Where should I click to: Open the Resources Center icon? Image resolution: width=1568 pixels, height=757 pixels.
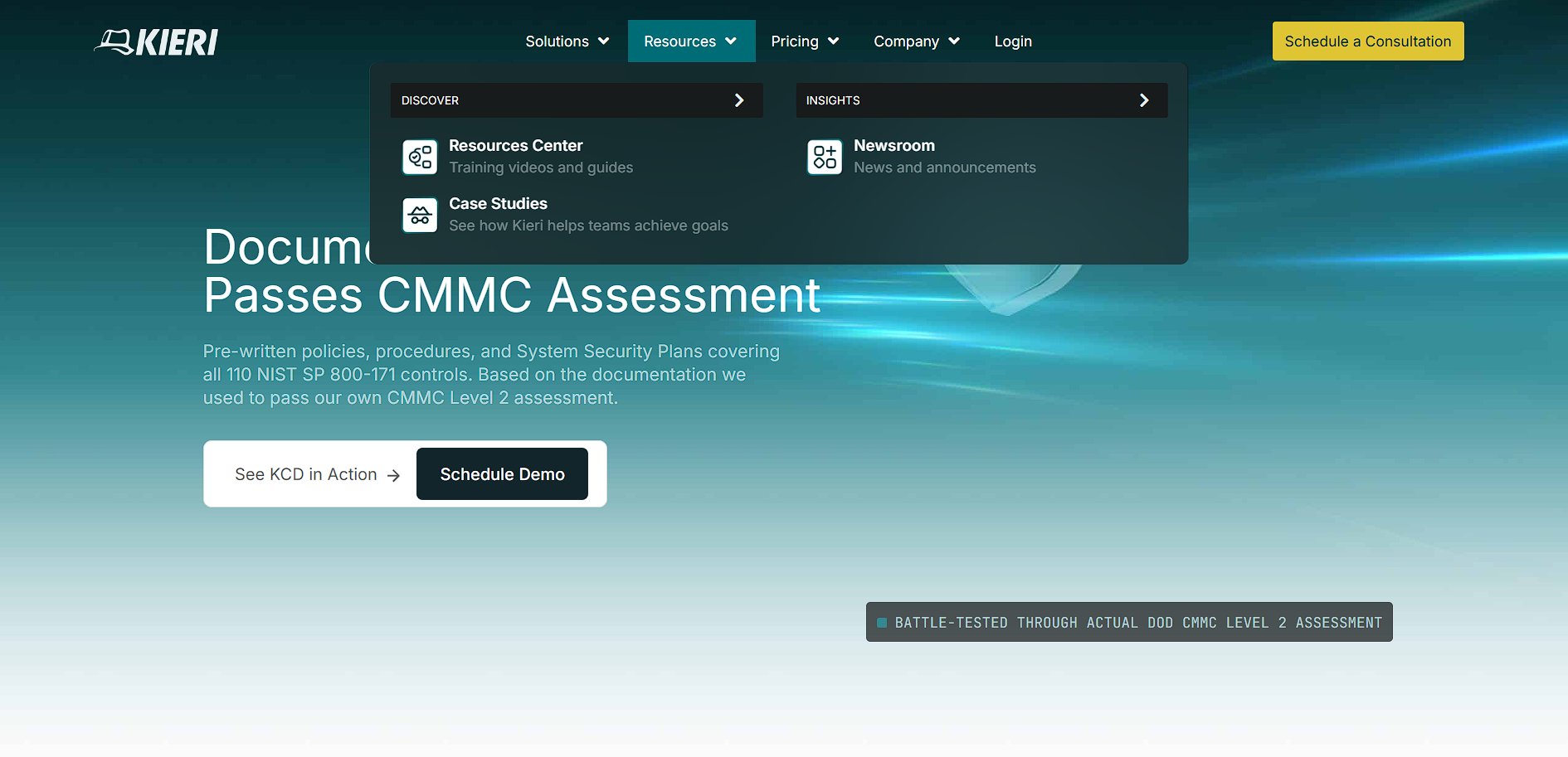[x=420, y=157]
